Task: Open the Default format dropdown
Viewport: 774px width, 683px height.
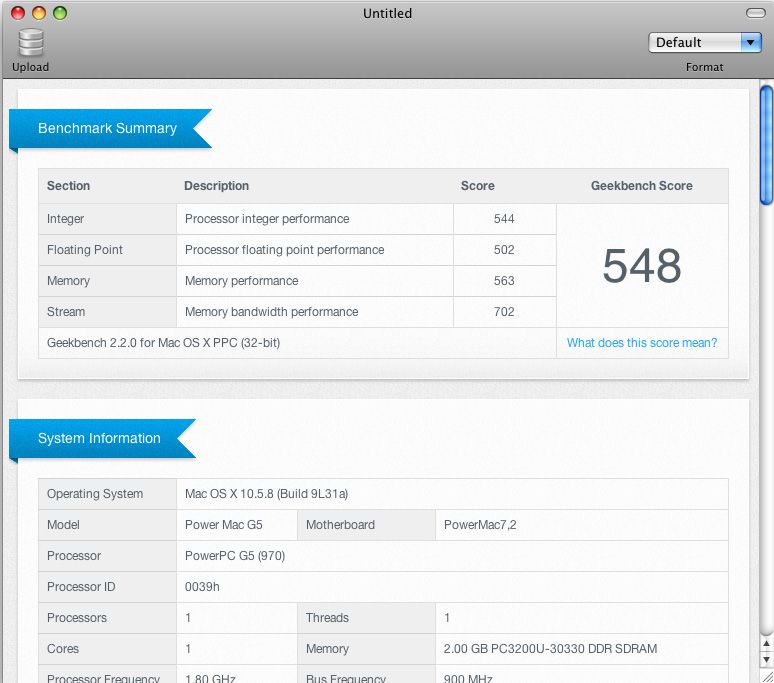Action: [705, 42]
